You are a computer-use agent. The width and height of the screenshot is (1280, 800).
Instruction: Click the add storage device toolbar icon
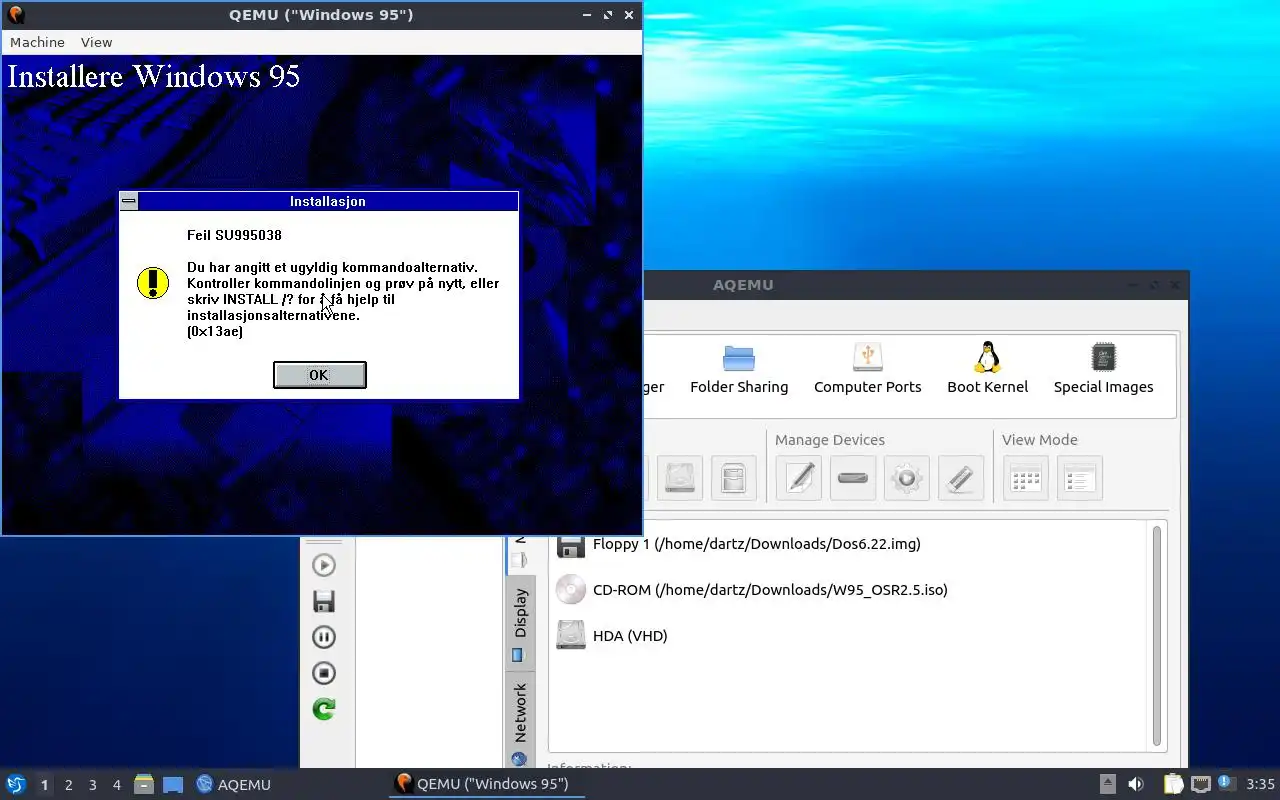point(733,478)
